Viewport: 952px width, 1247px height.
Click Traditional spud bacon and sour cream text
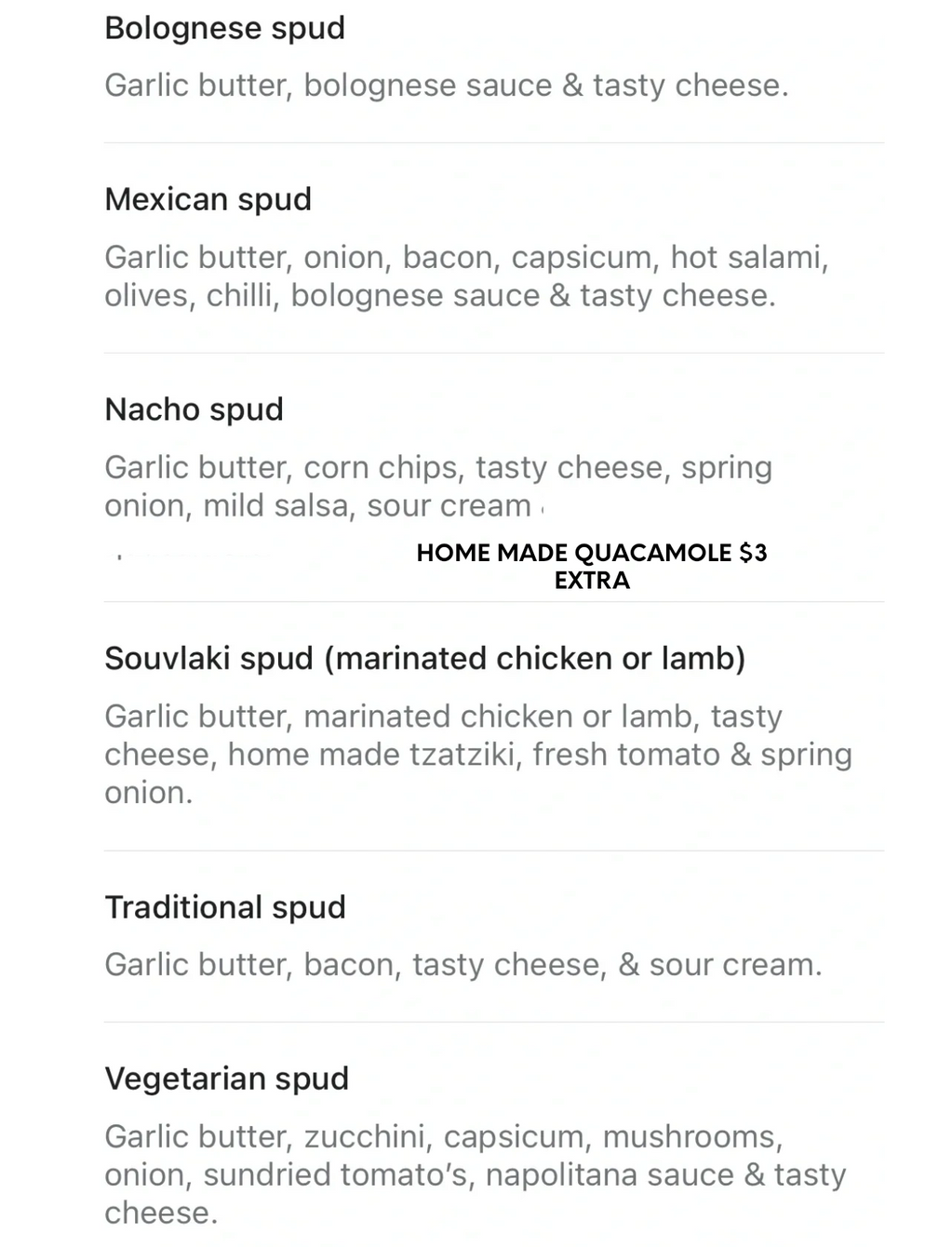[x=463, y=965]
